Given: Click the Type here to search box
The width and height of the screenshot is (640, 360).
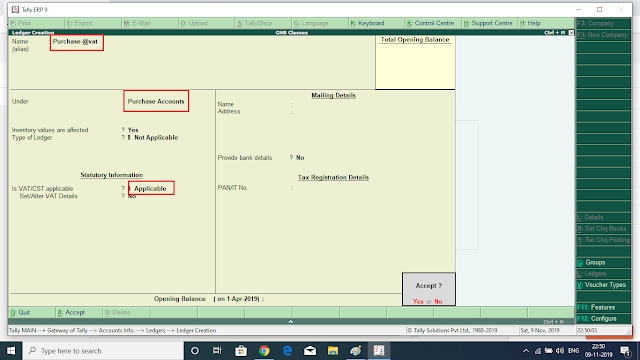Looking at the screenshot, I should [x=104, y=351].
